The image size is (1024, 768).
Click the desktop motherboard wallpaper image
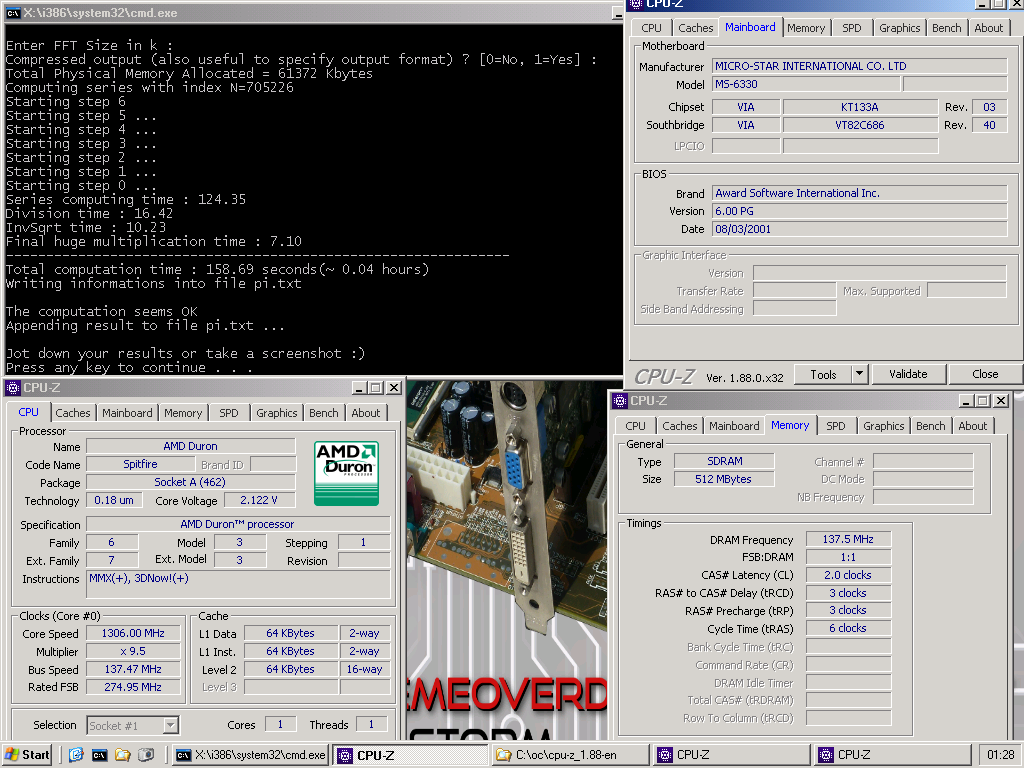(507, 560)
